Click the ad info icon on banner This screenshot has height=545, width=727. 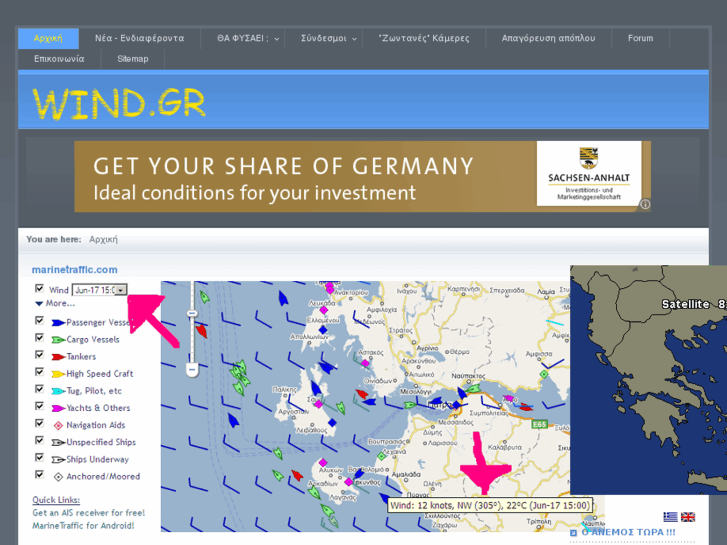point(645,205)
